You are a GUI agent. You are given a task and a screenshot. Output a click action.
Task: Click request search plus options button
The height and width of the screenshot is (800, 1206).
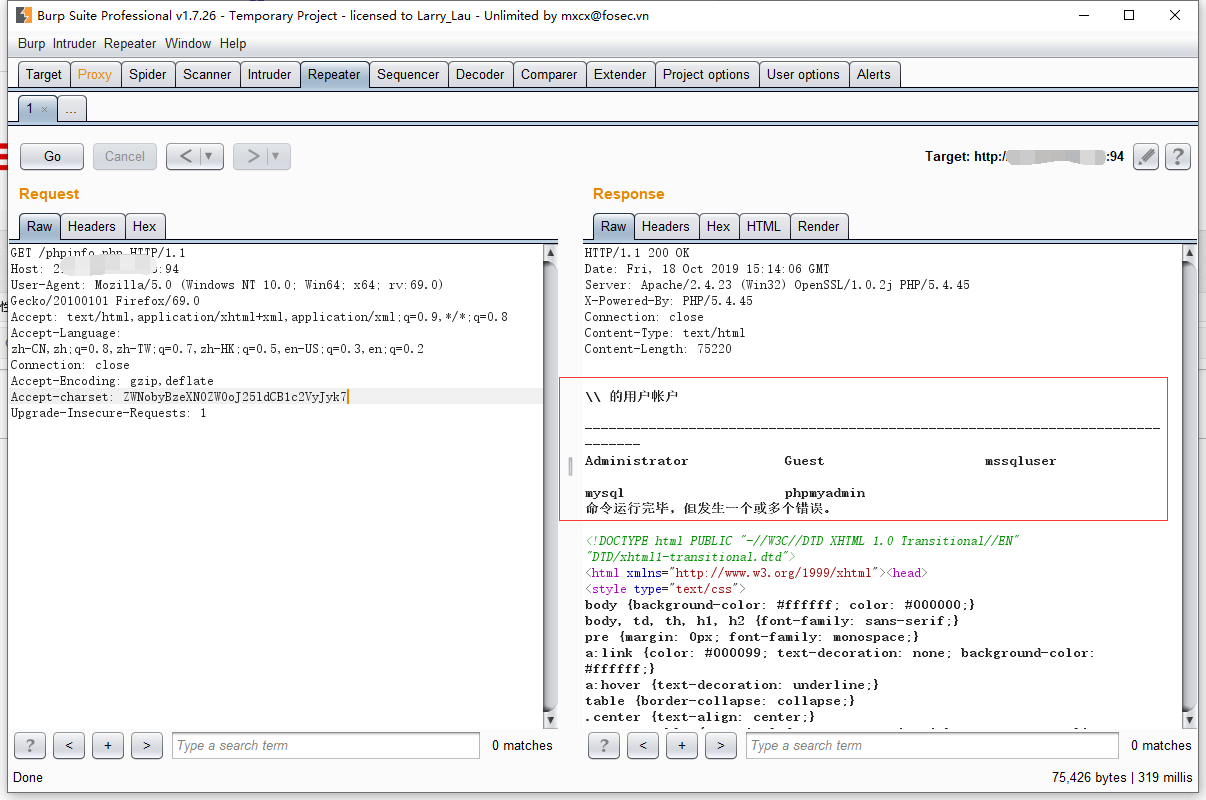pos(108,745)
